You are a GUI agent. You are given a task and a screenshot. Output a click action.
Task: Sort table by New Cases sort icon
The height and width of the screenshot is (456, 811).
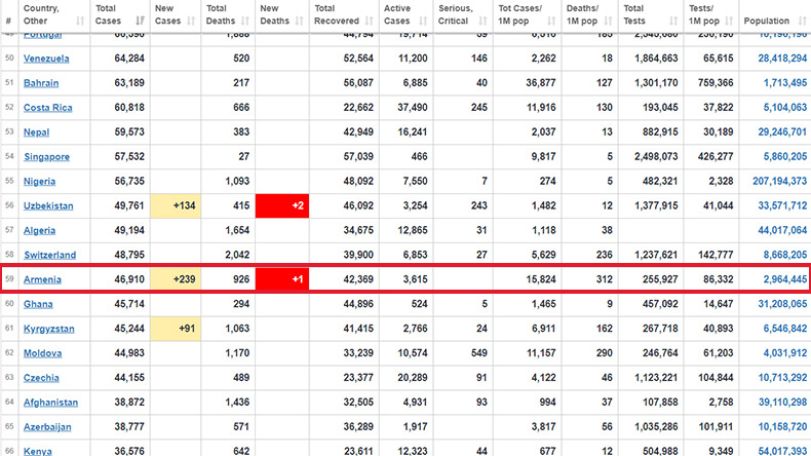tap(191, 21)
